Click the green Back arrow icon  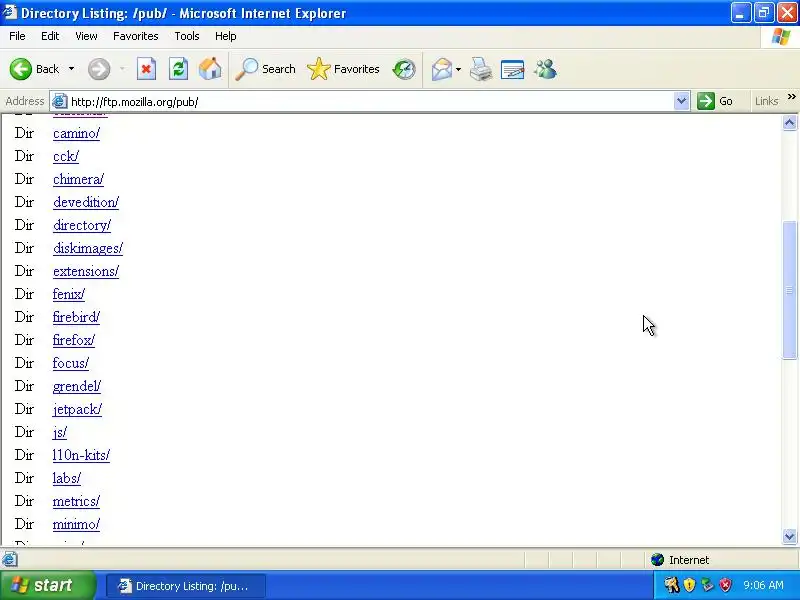click(x=21, y=69)
